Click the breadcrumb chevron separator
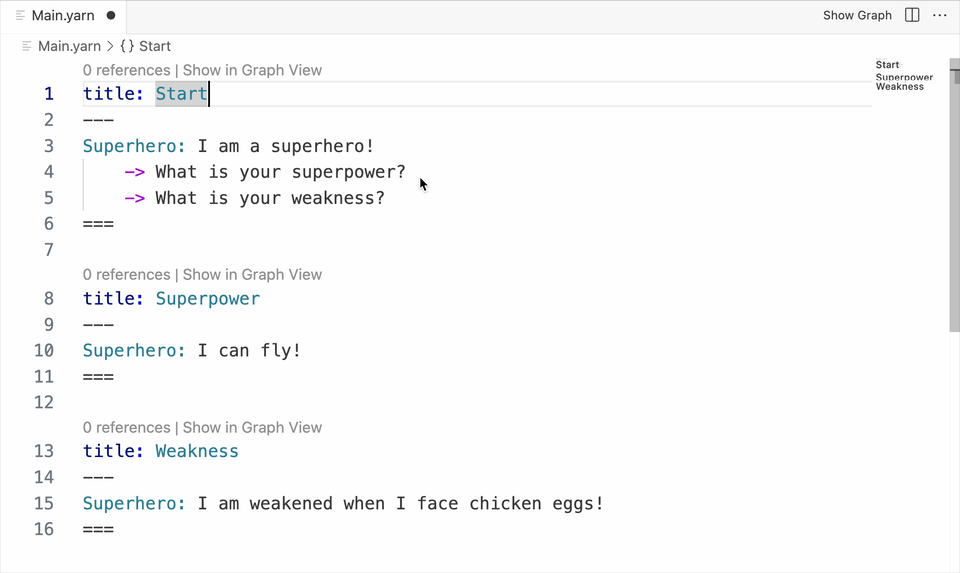Screen dimensions: 960x573 (110, 46)
